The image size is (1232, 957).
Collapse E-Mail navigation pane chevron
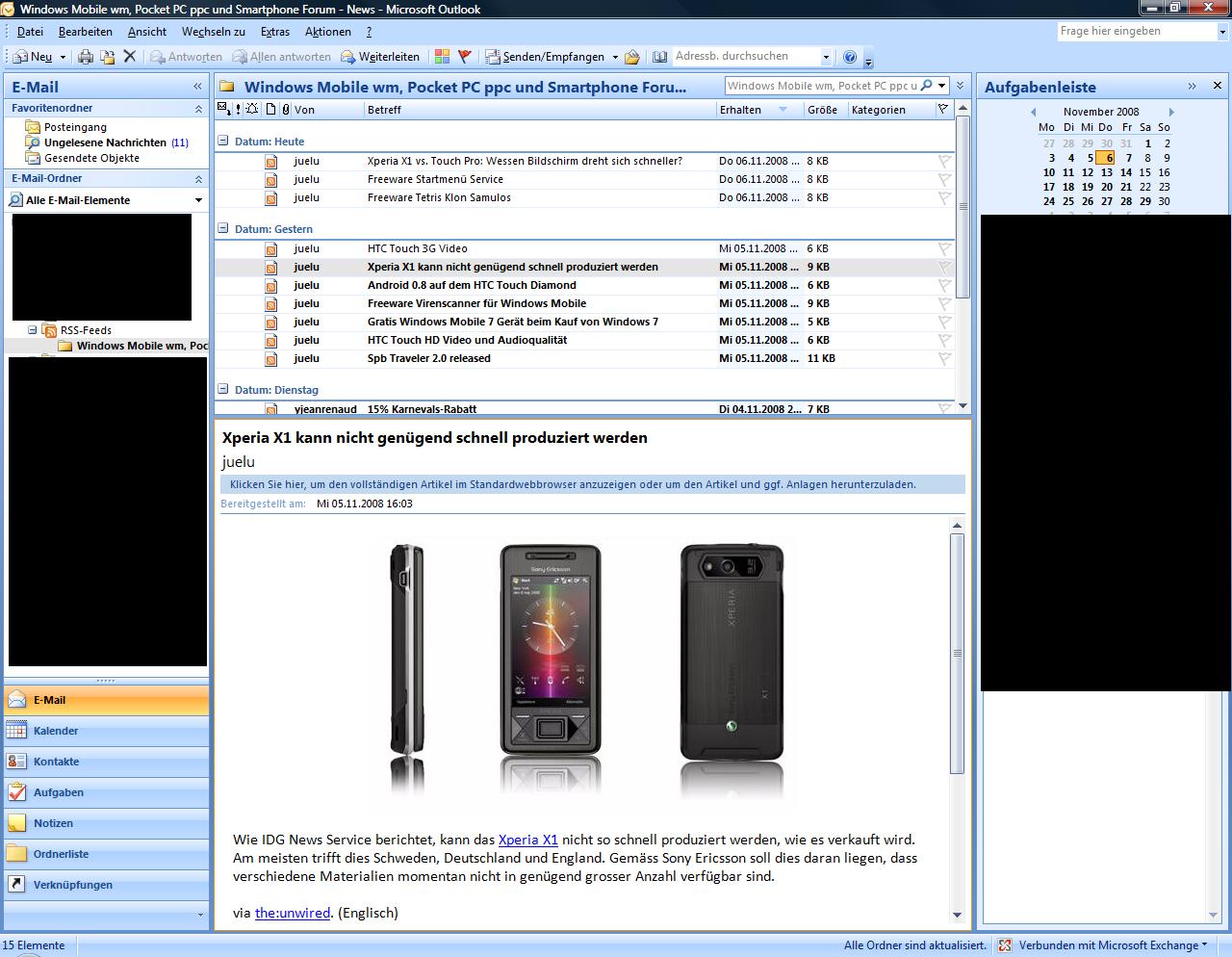pos(197,86)
